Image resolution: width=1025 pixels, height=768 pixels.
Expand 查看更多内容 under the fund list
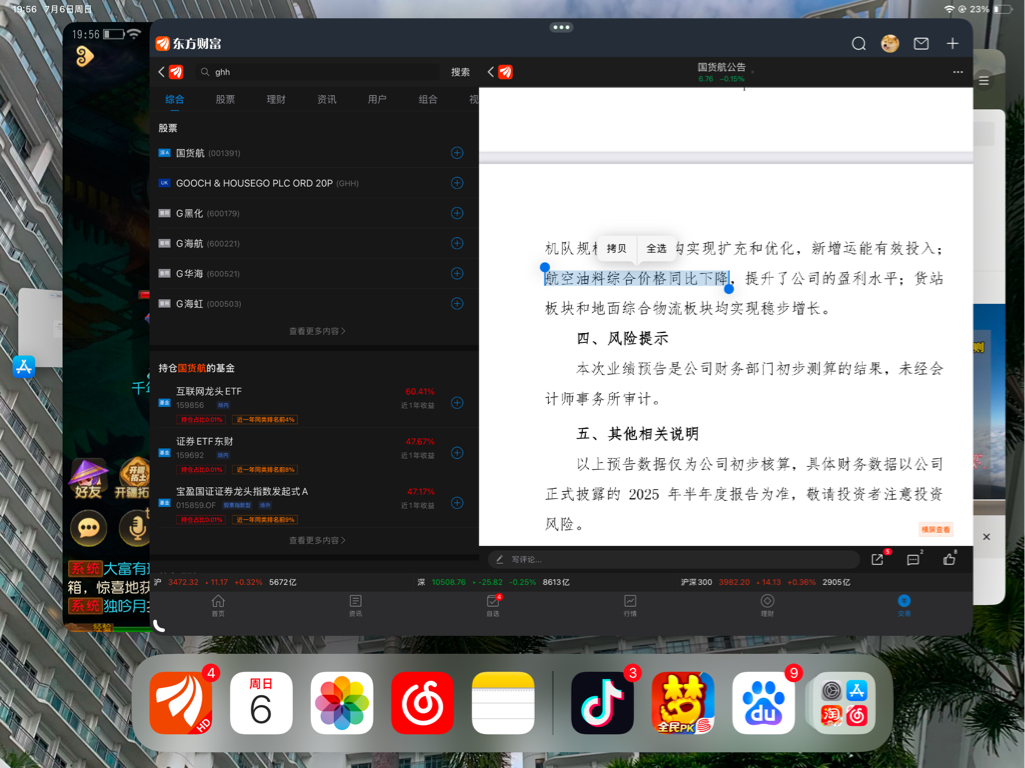click(317, 541)
